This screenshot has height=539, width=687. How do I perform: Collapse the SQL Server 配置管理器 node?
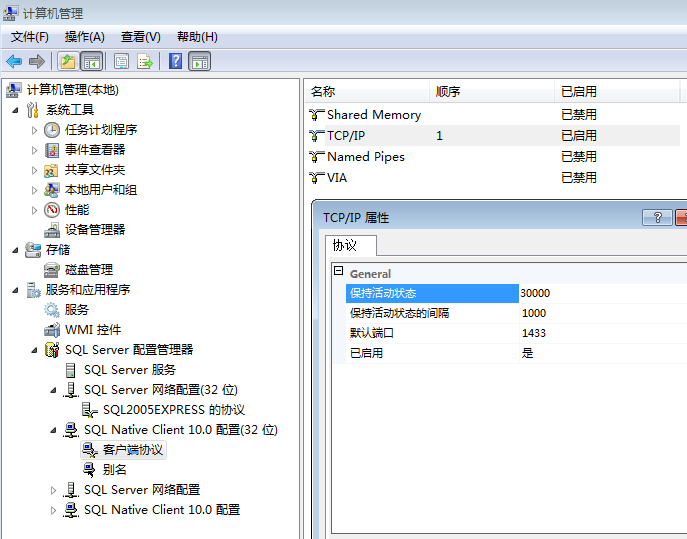point(34,350)
